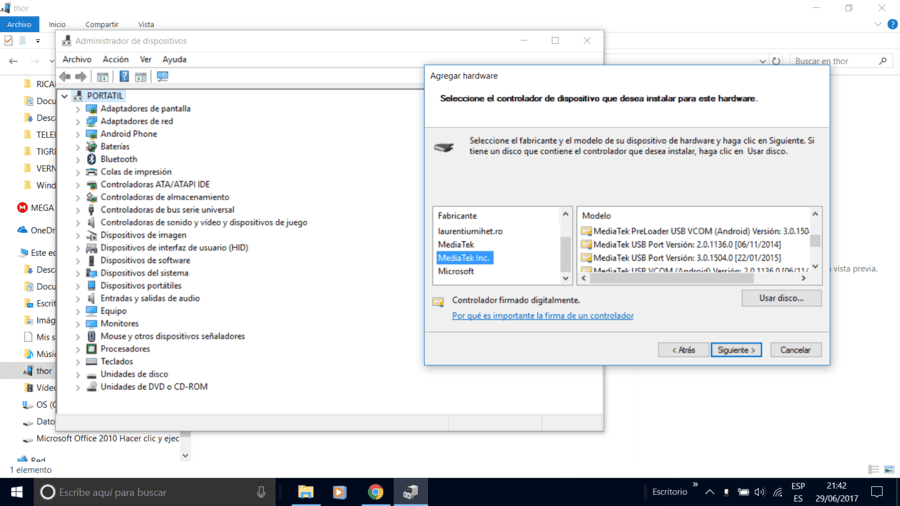
Task: Click the Fabricante list scroll-down arrow
Action: (565, 278)
